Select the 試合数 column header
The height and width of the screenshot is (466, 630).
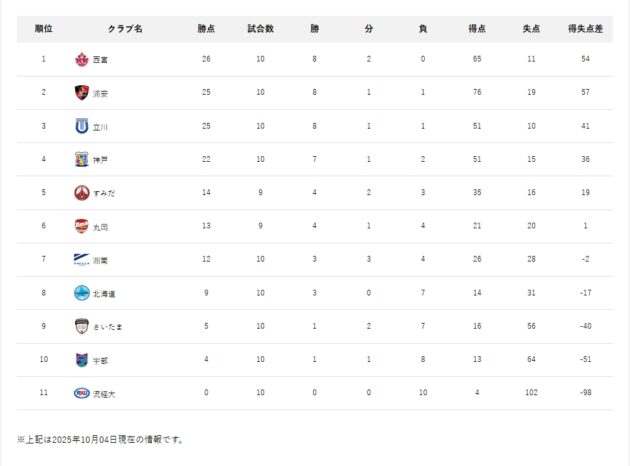tap(260, 29)
